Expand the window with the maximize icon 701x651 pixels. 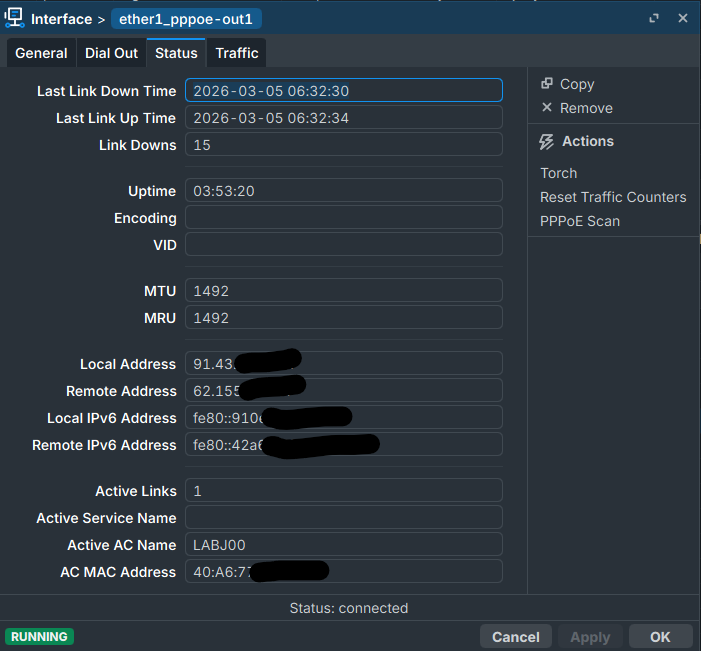point(654,18)
